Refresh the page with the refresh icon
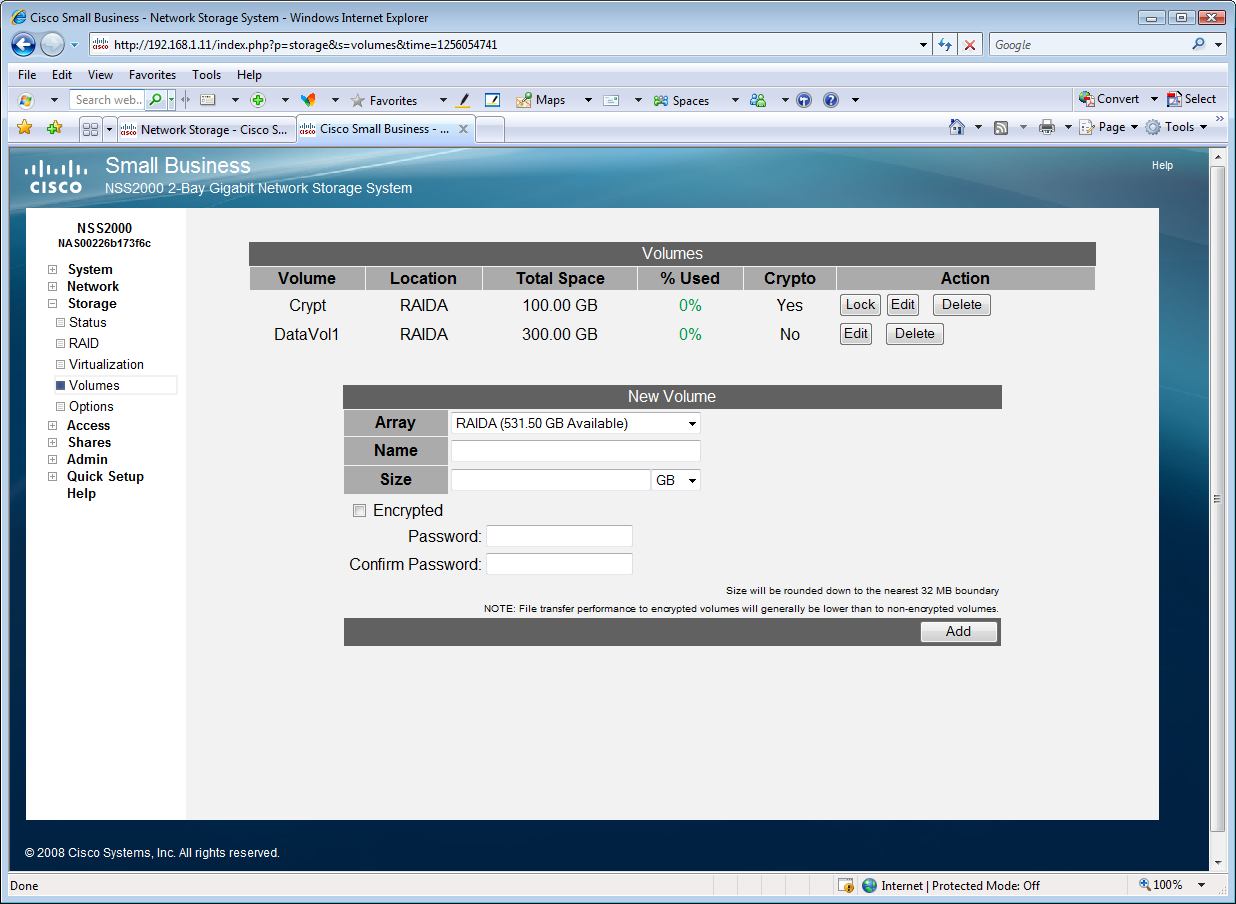This screenshot has height=904, width=1236. point(945,45)
